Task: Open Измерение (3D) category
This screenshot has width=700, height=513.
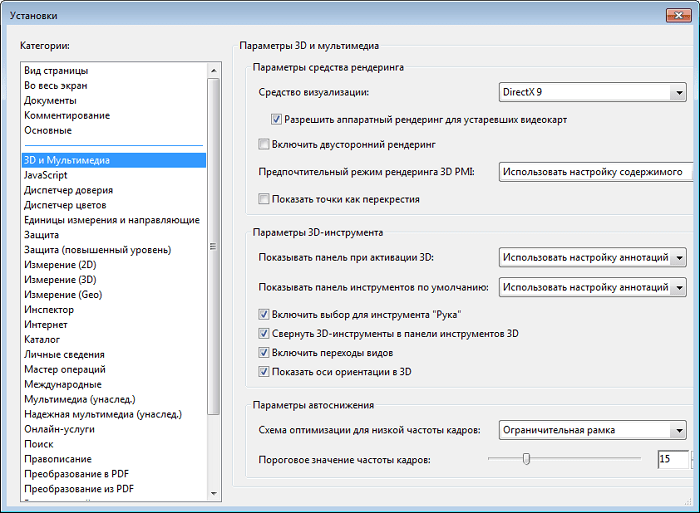Action: pyautogui.click(x=114, y=280)
